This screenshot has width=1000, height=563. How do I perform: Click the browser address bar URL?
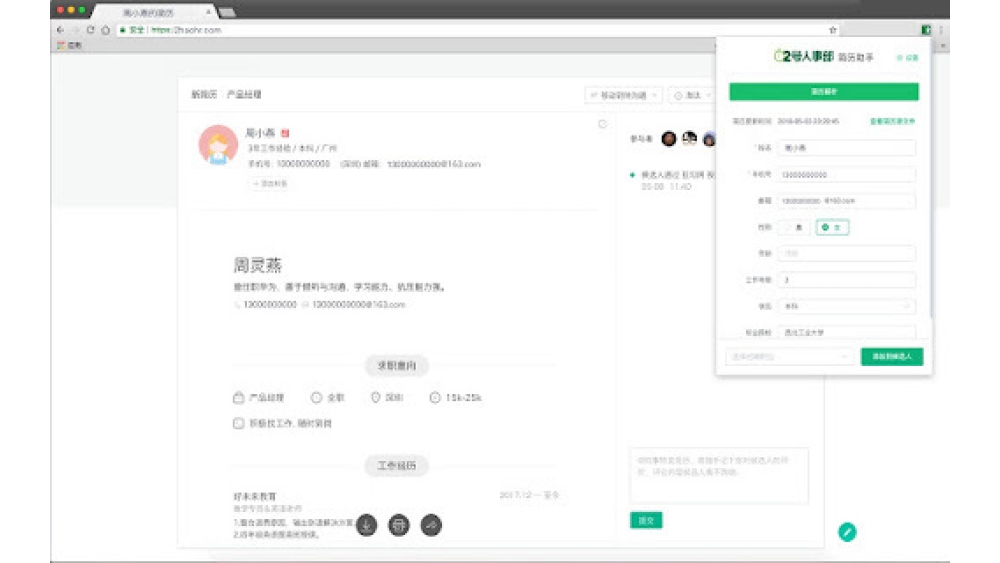click(186, 30)
